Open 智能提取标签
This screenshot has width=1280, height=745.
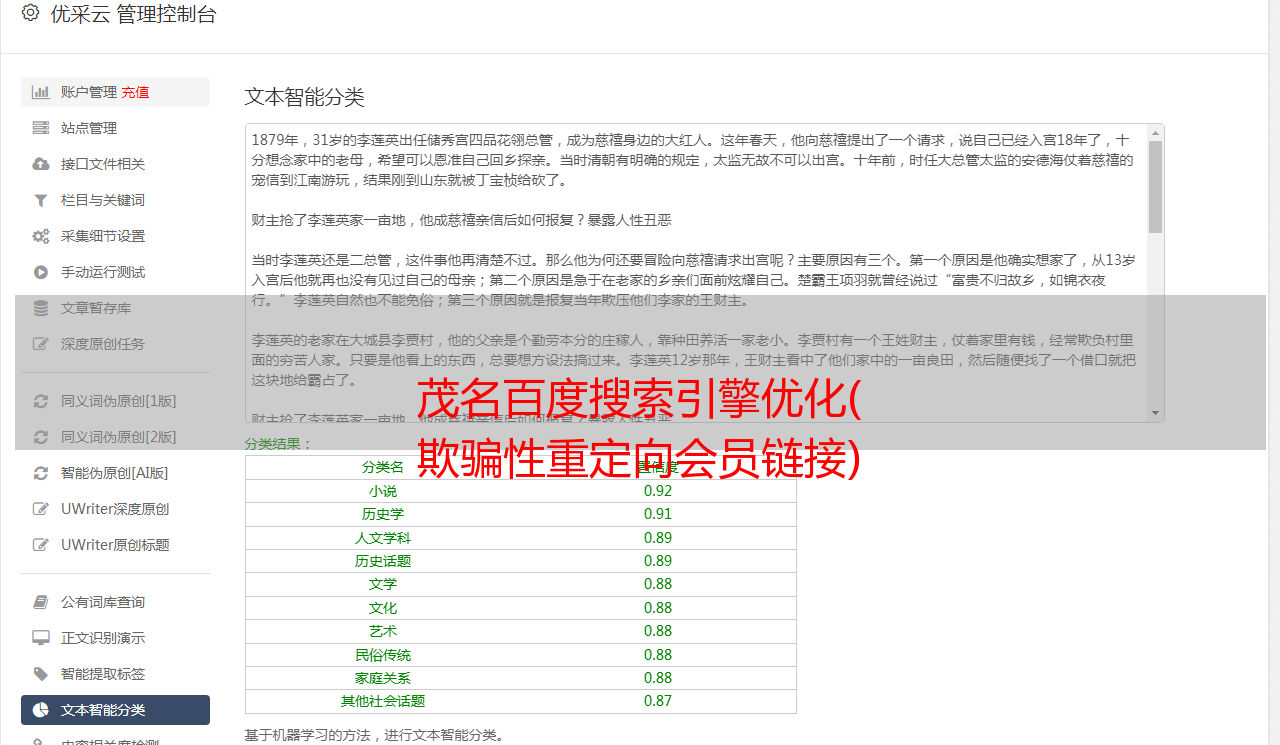(x=115, y=674)
